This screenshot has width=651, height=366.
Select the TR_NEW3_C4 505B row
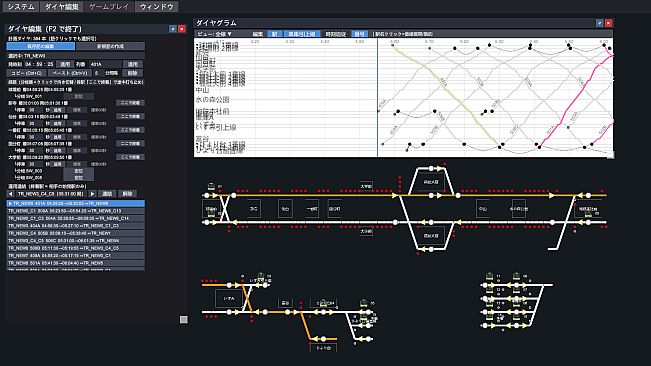[76, 233]
